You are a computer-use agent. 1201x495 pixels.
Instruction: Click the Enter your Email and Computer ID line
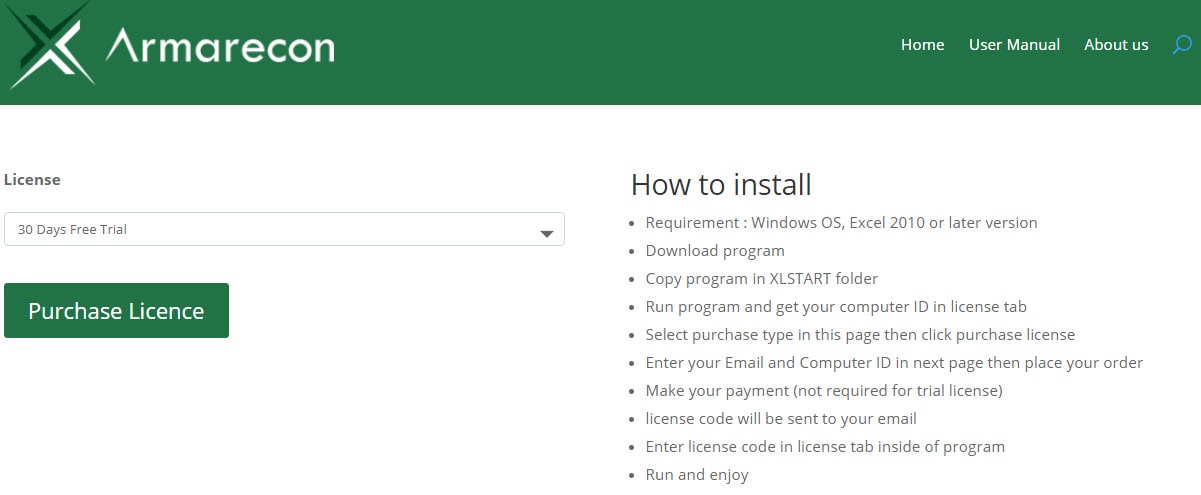tap(894, 362)
